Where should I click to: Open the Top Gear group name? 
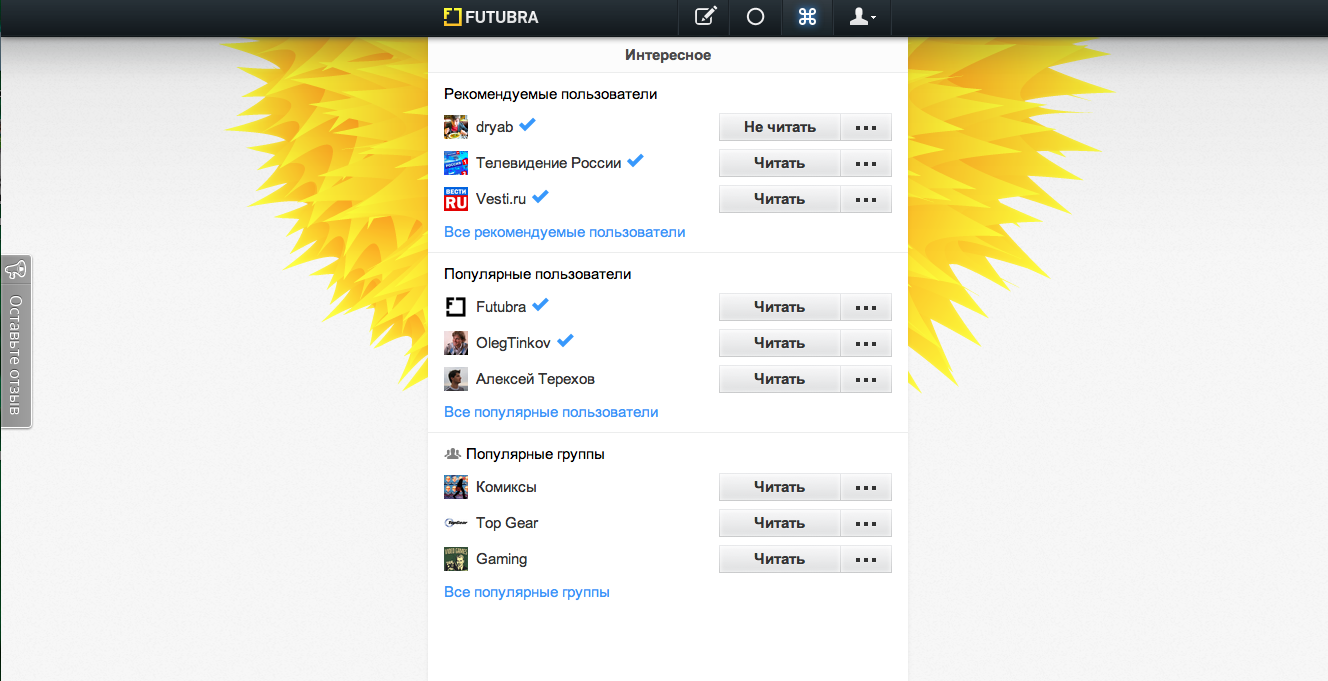[x=507, y=523]
